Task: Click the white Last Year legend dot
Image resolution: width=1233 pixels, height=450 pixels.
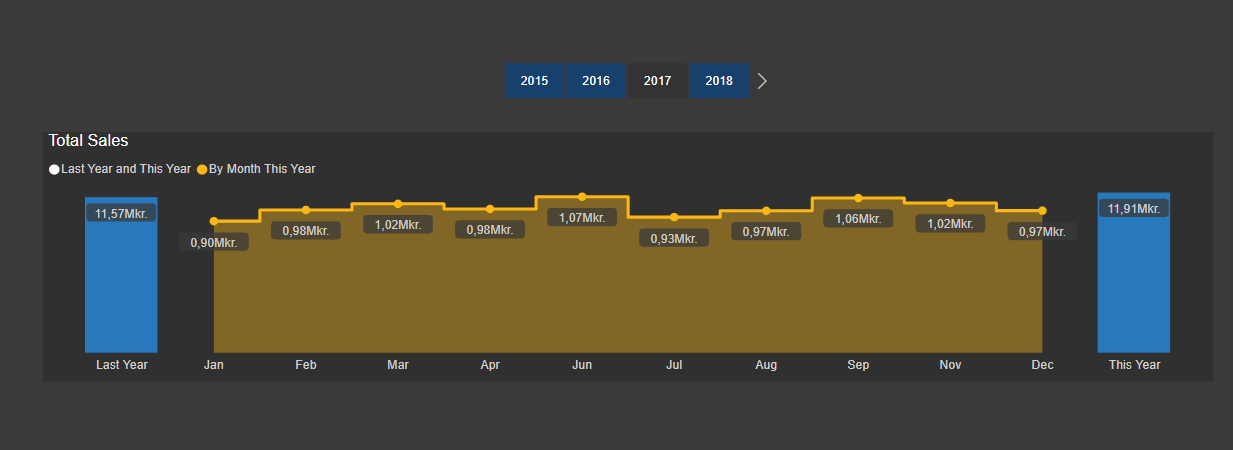Action: pos(54,170)
